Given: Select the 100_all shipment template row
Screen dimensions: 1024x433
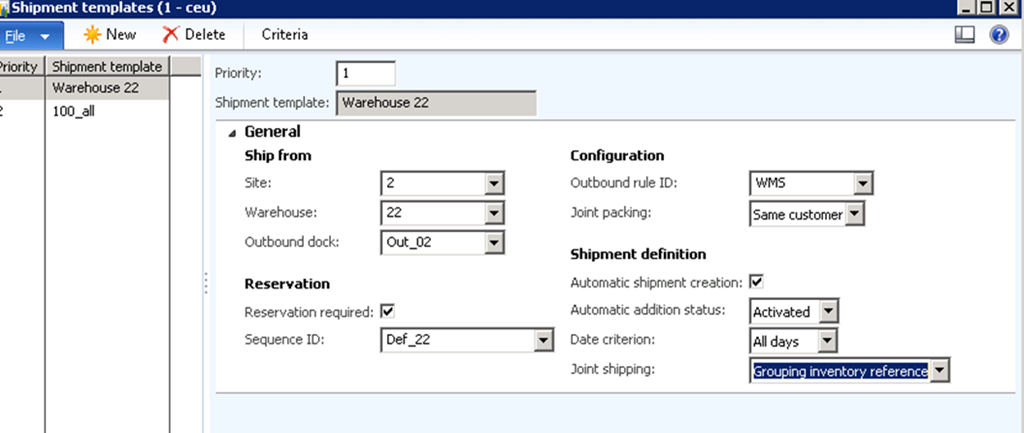Looking at the screenshot, I should [106, 112].
